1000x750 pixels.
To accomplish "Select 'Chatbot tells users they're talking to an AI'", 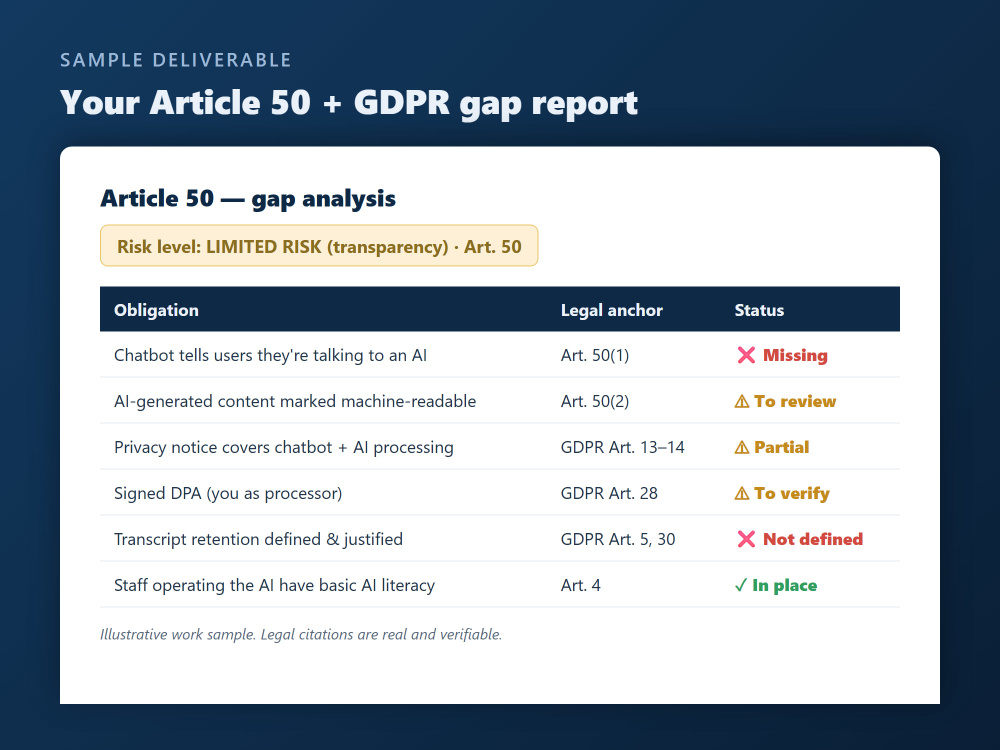I will pyautogui.click(x=270, y=355).
